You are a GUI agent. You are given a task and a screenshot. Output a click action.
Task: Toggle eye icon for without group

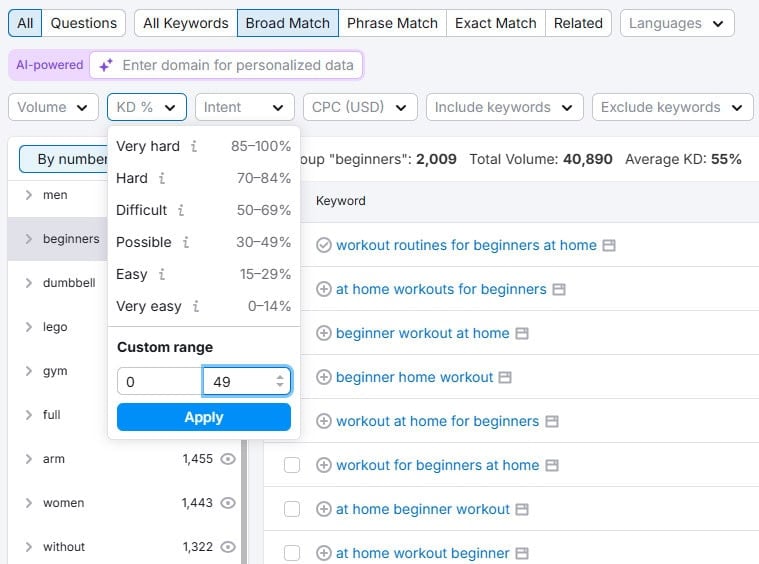tap(228, 547)
